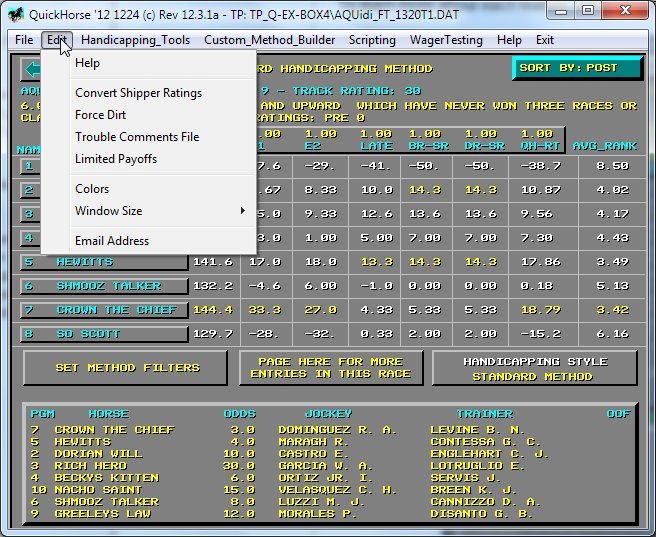Screen dimensions: 656x537
Task: Toggle Handicapping Style Standard Method button
Action: coord(533,368)
